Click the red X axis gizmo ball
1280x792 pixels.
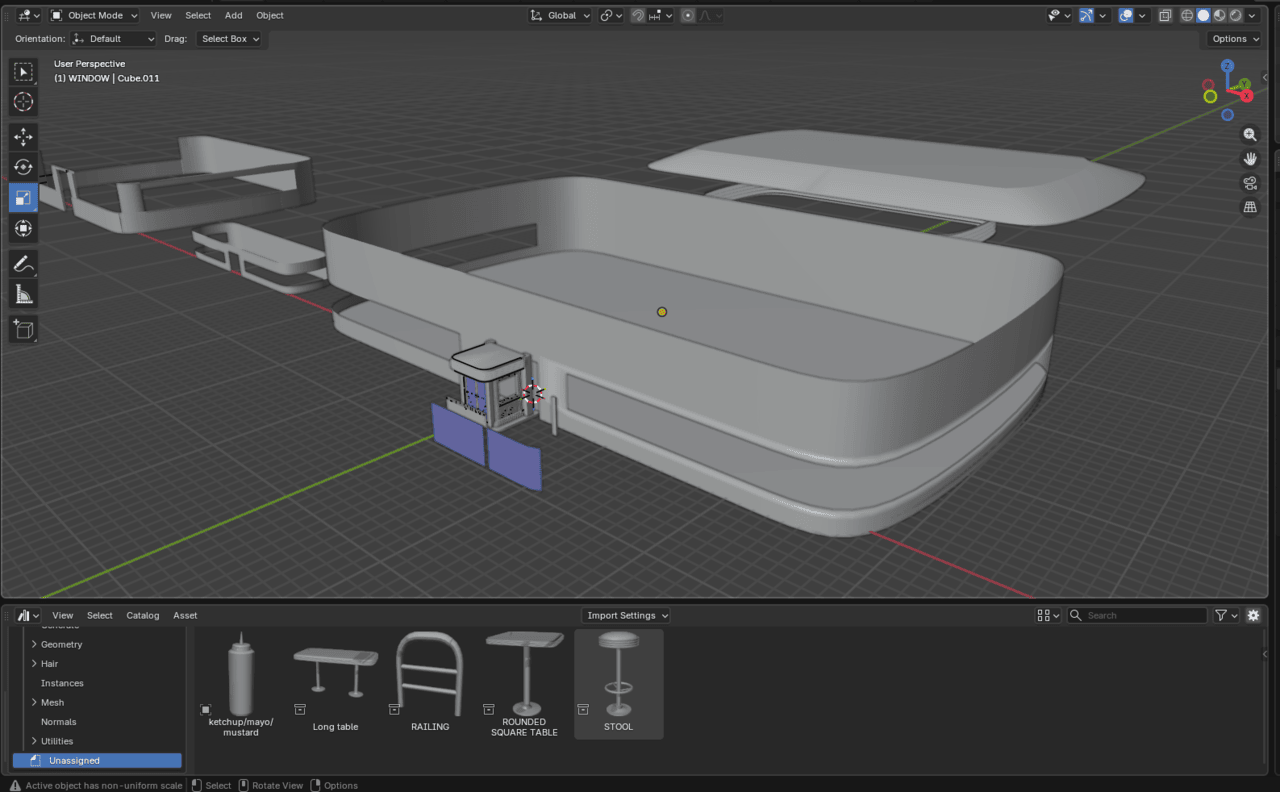click(1246, 96)
